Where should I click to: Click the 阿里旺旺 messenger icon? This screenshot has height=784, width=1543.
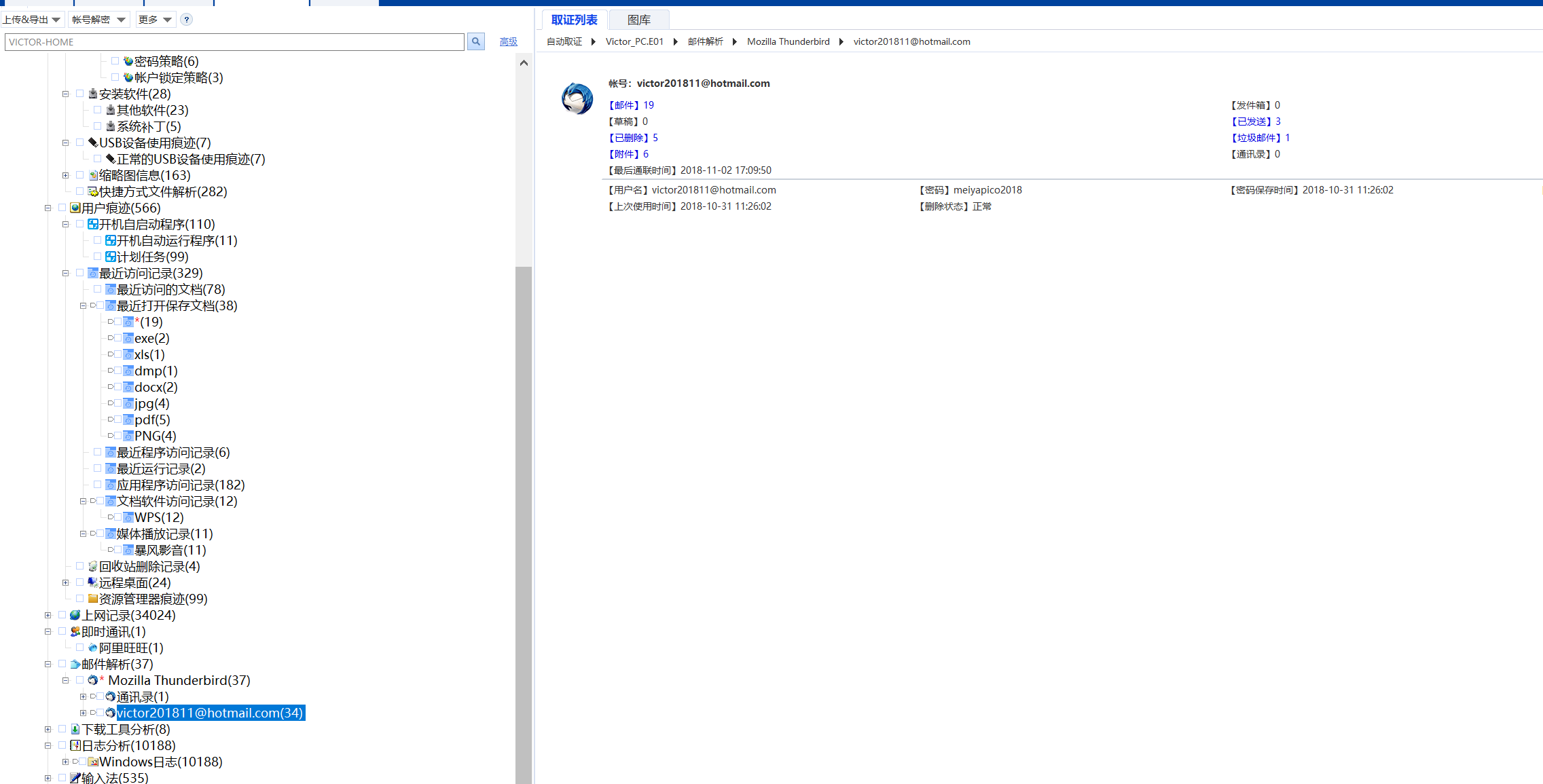pos(93,648)
